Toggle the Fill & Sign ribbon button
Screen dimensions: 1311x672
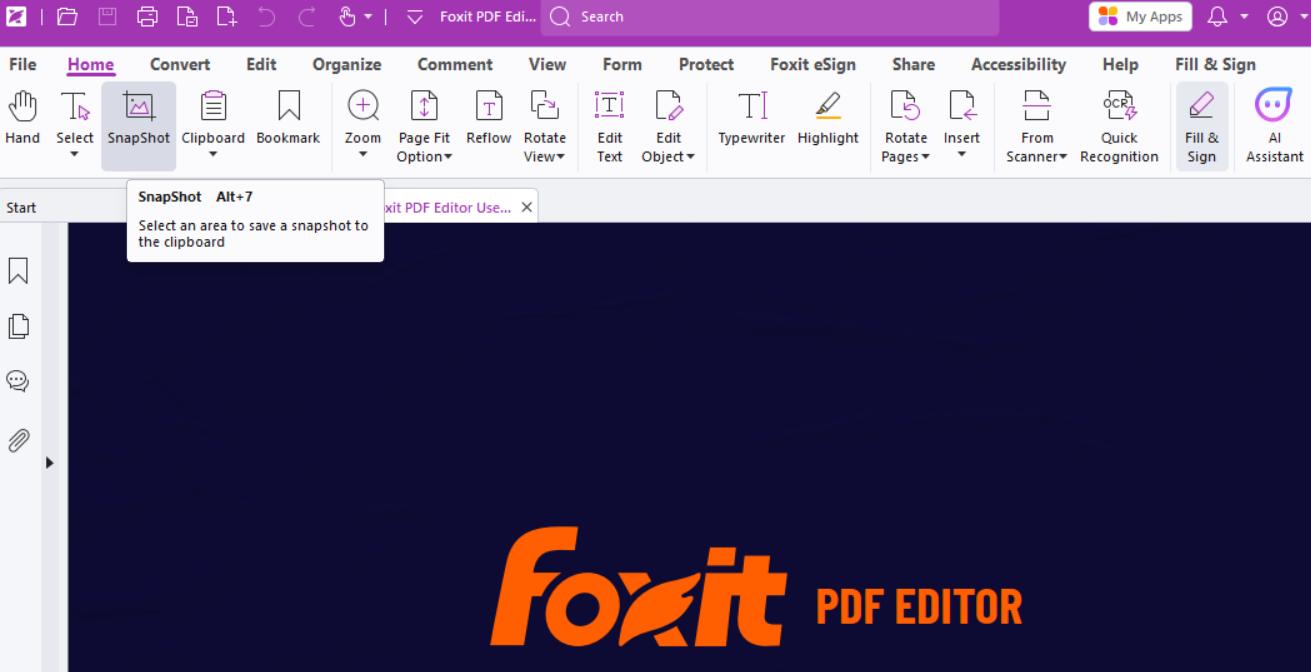pyautogui.click(x=1201, y=126)
